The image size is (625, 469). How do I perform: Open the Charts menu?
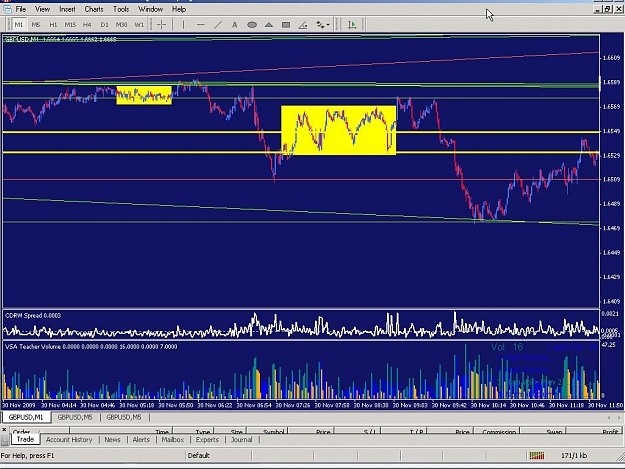tap(94, 9)
